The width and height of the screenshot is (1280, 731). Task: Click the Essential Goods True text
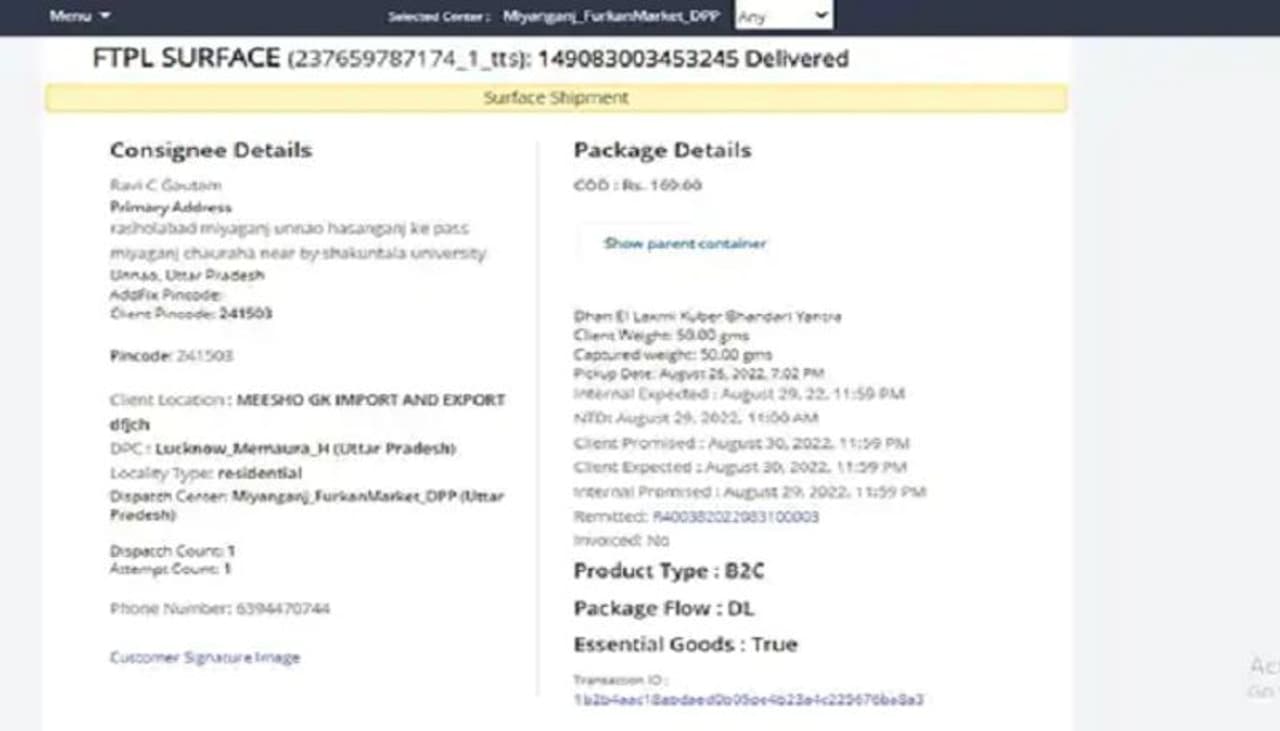pos(685,644)
